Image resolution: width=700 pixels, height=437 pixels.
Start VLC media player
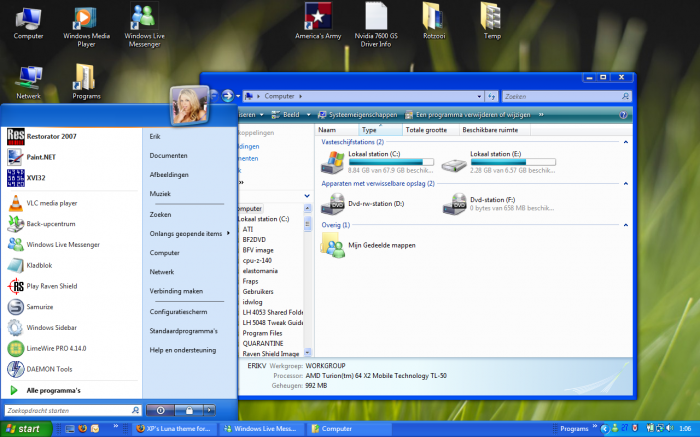coord(71,203)
